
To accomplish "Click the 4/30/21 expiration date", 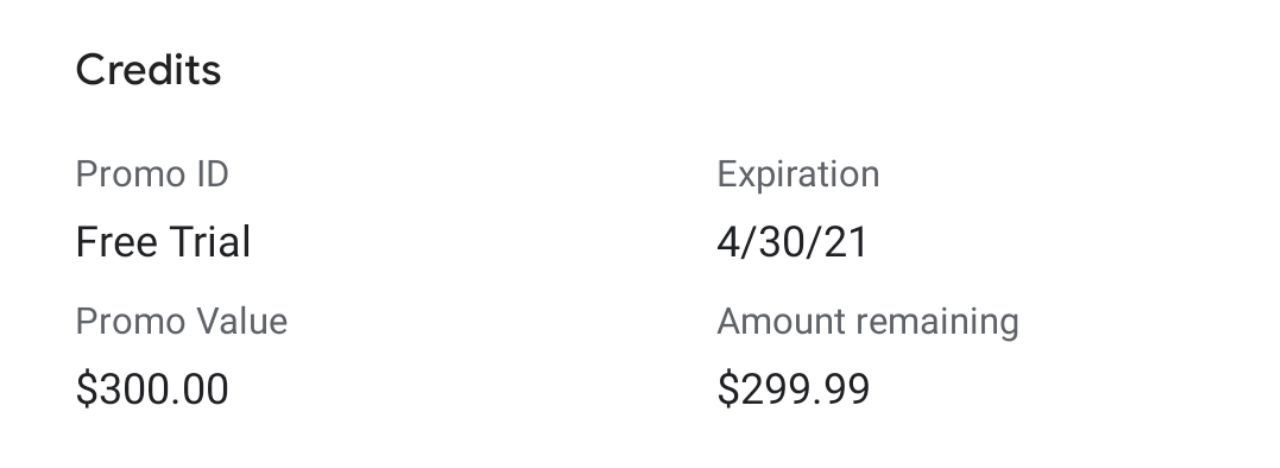I will click(792, 242).
